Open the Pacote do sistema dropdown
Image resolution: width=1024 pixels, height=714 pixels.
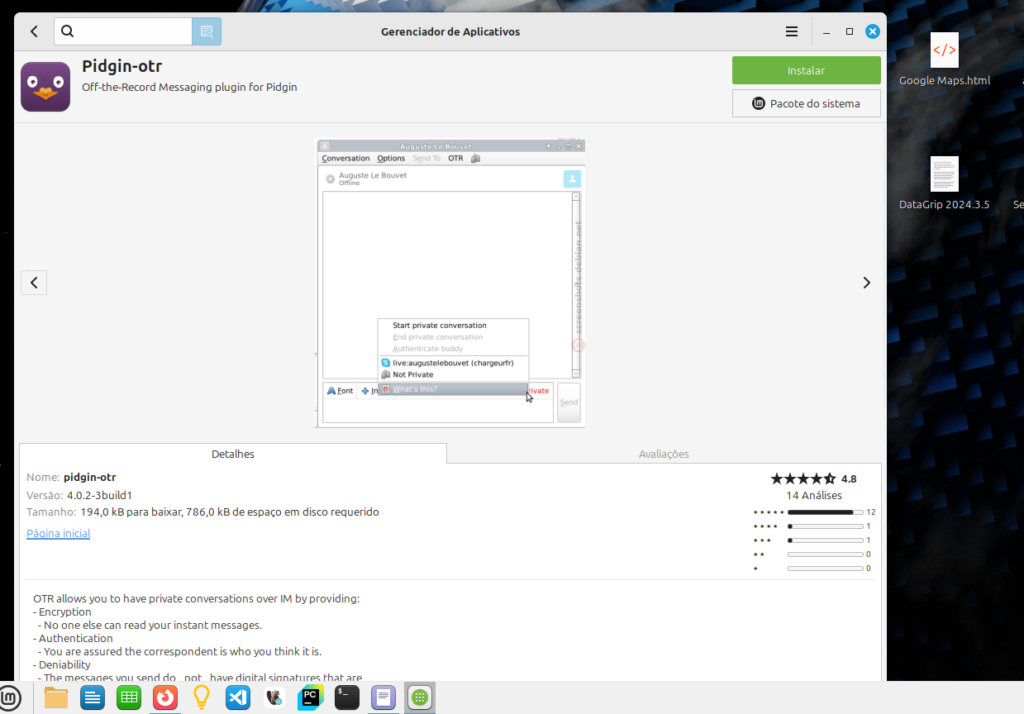[x=806, y=103]
